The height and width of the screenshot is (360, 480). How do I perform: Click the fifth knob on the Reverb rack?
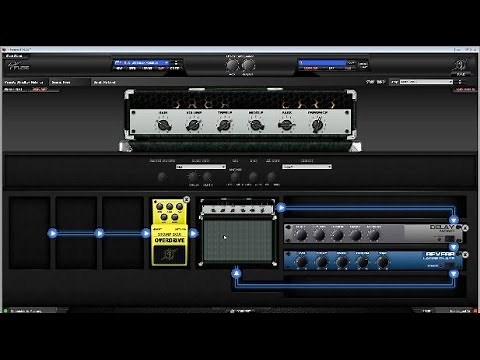coord(383,262)
